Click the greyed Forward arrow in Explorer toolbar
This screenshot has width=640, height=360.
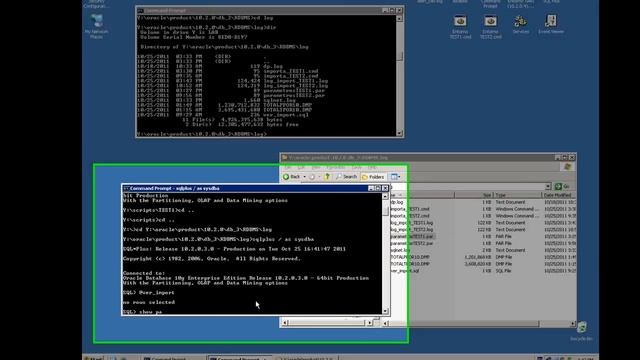coord(311,177)
